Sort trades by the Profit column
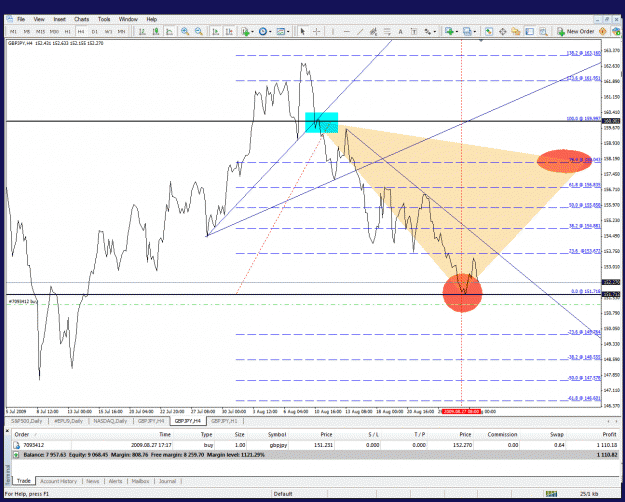Viewport: 625px width, 502px height. pyautogui.click(x=609, y=435)
